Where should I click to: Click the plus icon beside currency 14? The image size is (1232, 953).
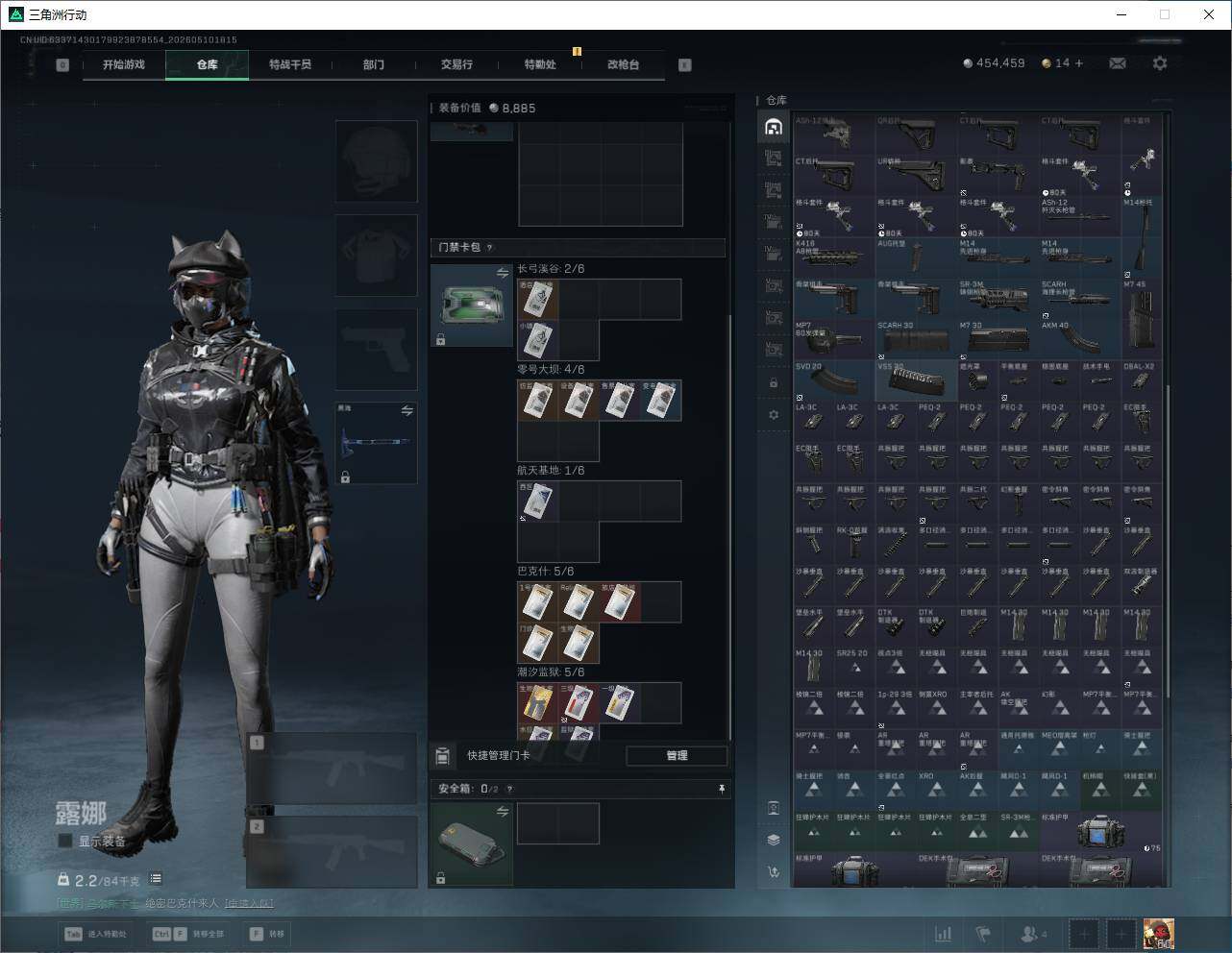pyautogui.click(x=1079, y=63)
